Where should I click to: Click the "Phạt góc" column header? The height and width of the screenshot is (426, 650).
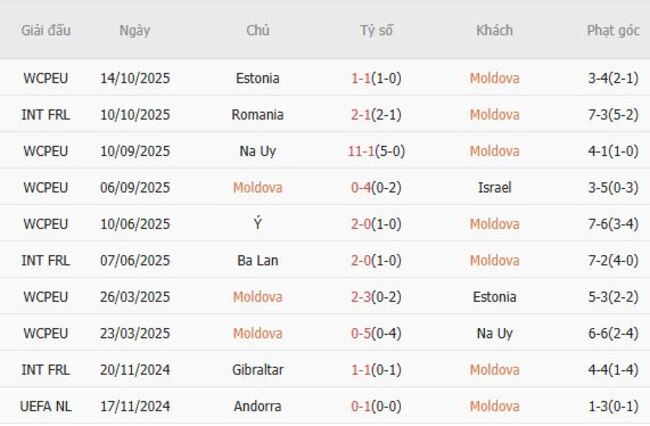(x=613, y=30)
